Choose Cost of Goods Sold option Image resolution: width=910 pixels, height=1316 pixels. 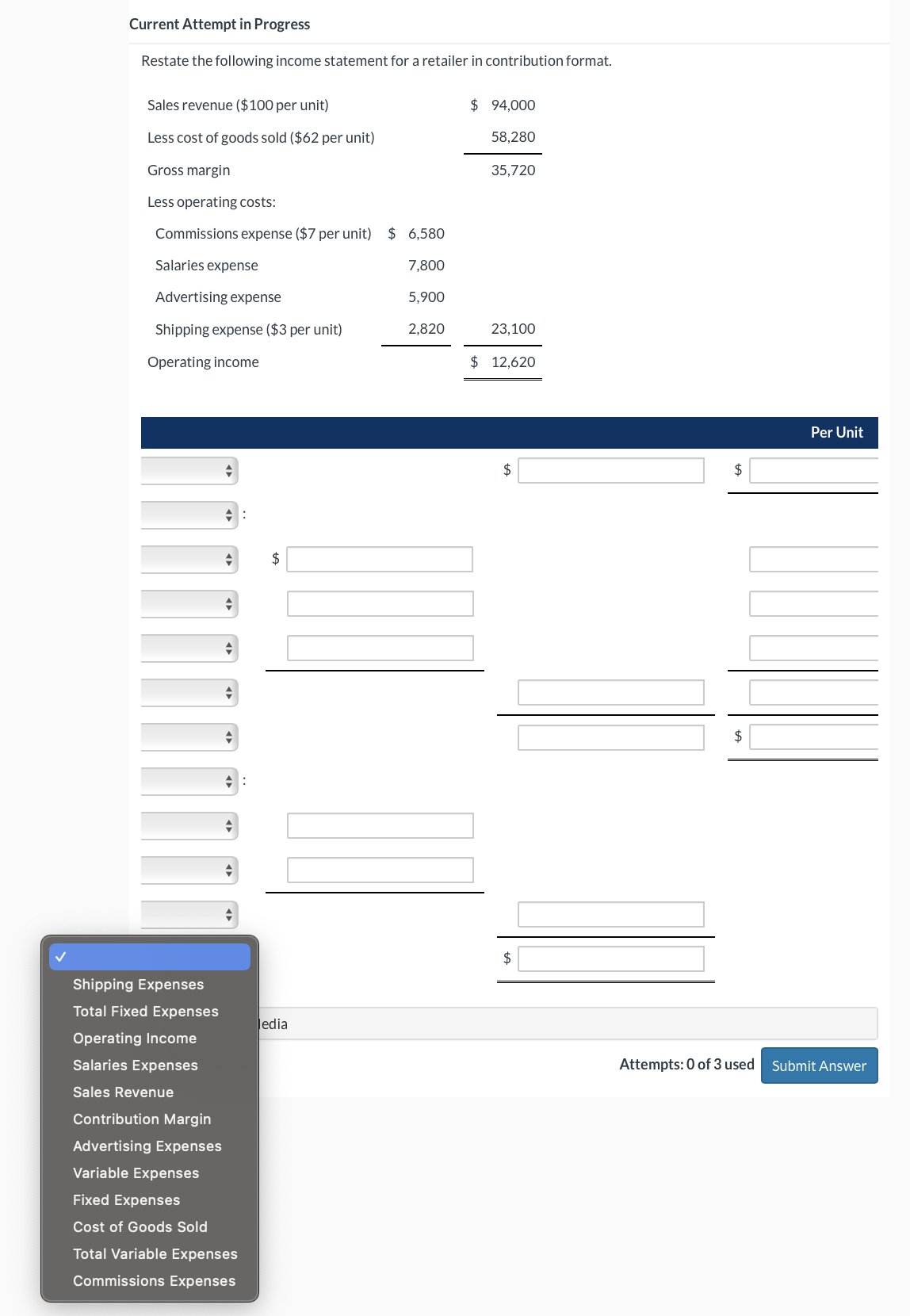click(150, 1226)
